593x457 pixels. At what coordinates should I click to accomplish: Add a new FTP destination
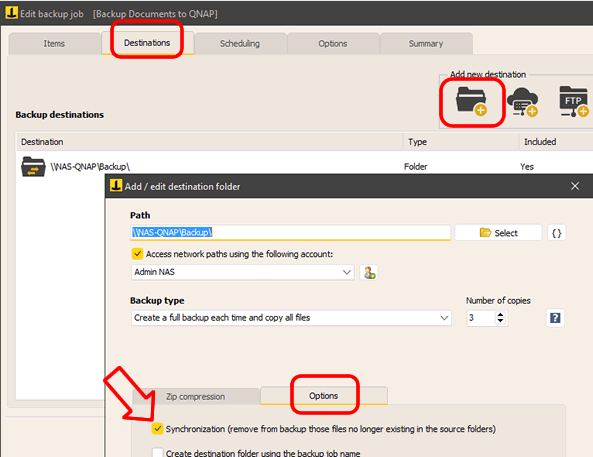point(574,101)
